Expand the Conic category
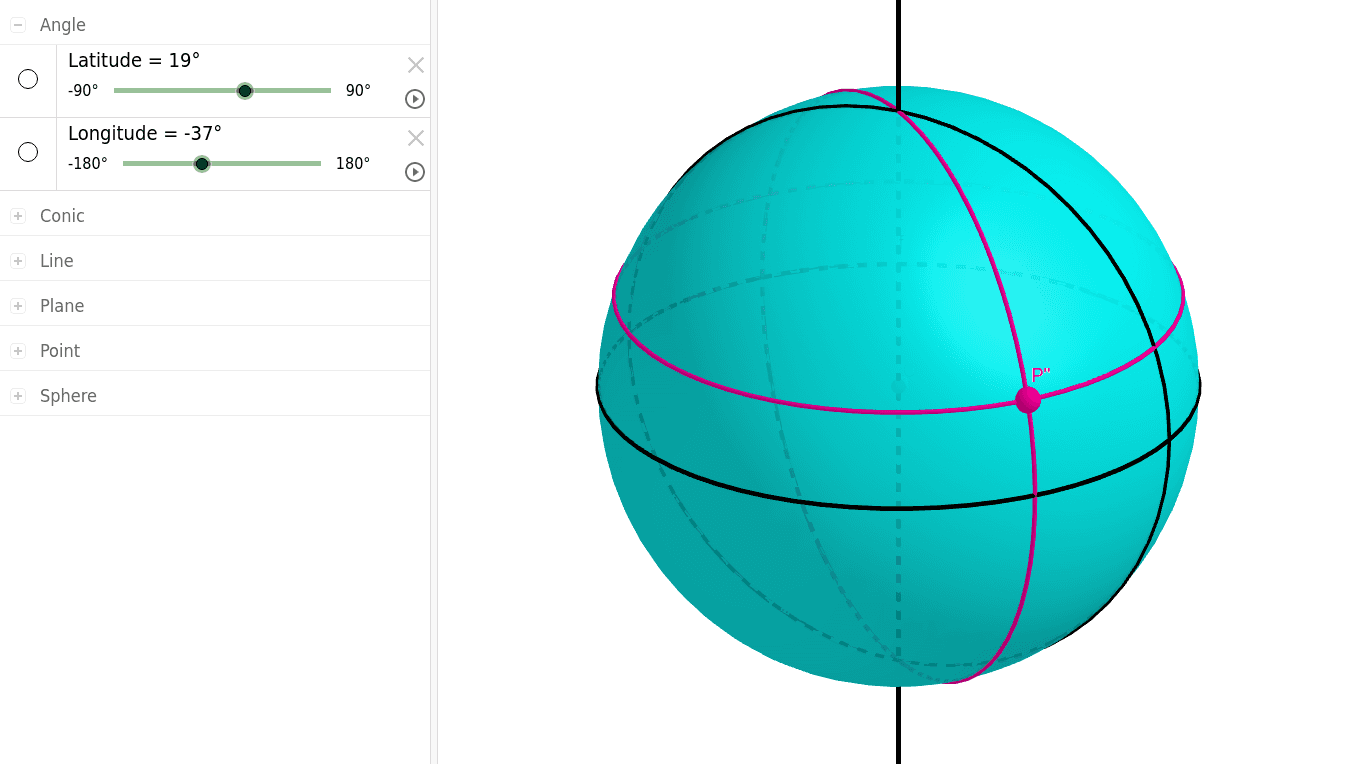The height and width of the screenshot is (766, 1361). pyautogui.click(x=18, y=216)
